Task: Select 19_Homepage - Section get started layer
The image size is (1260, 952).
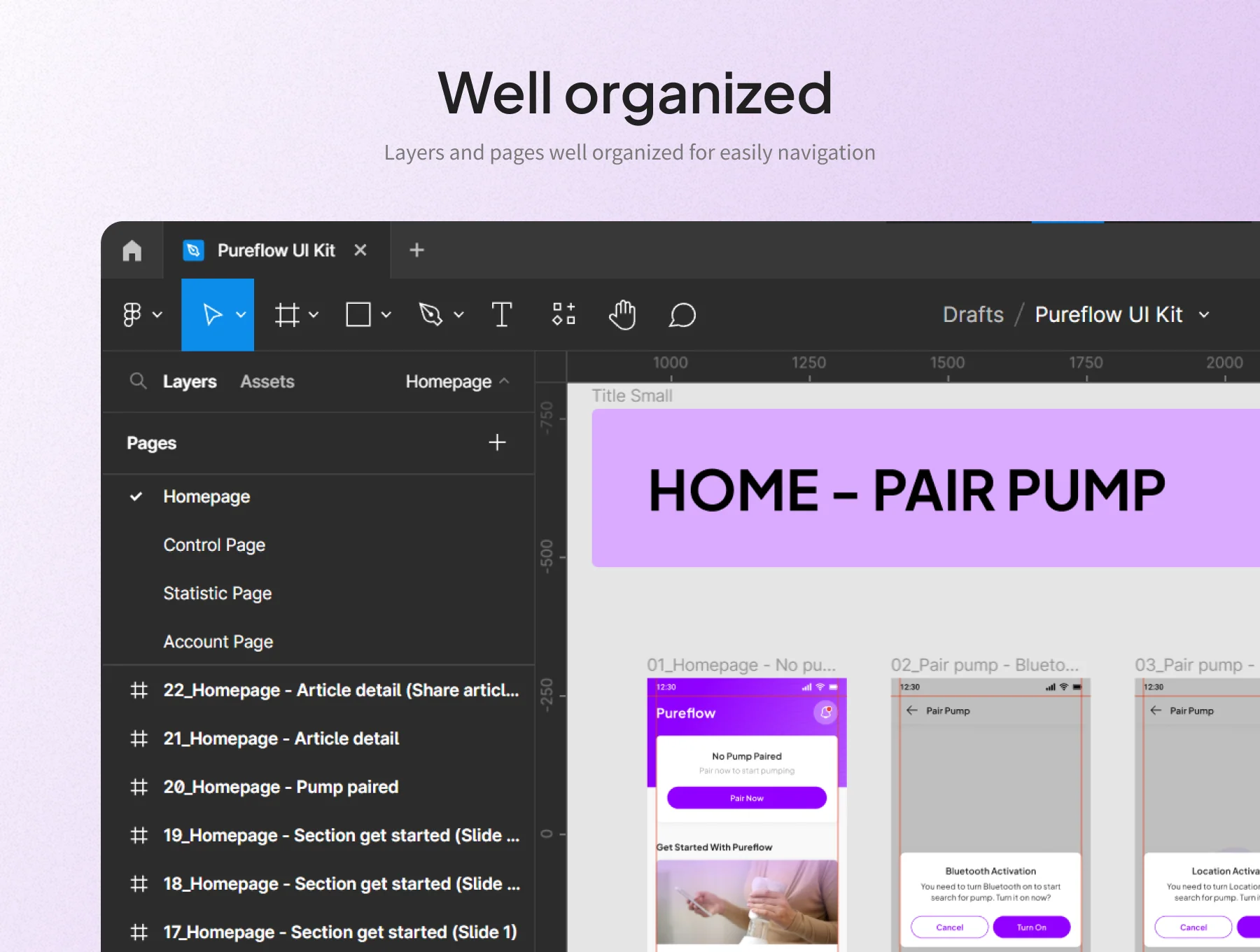Action: pyautogui.click(x=318, y=835)
